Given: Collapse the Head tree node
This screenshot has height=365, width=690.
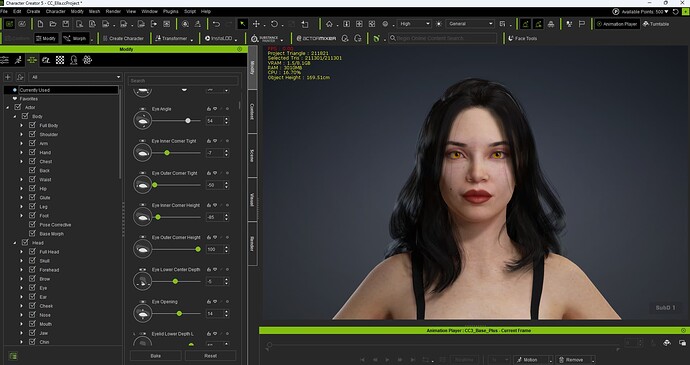Looking at the screenshot, I should (x=15, y=243).
